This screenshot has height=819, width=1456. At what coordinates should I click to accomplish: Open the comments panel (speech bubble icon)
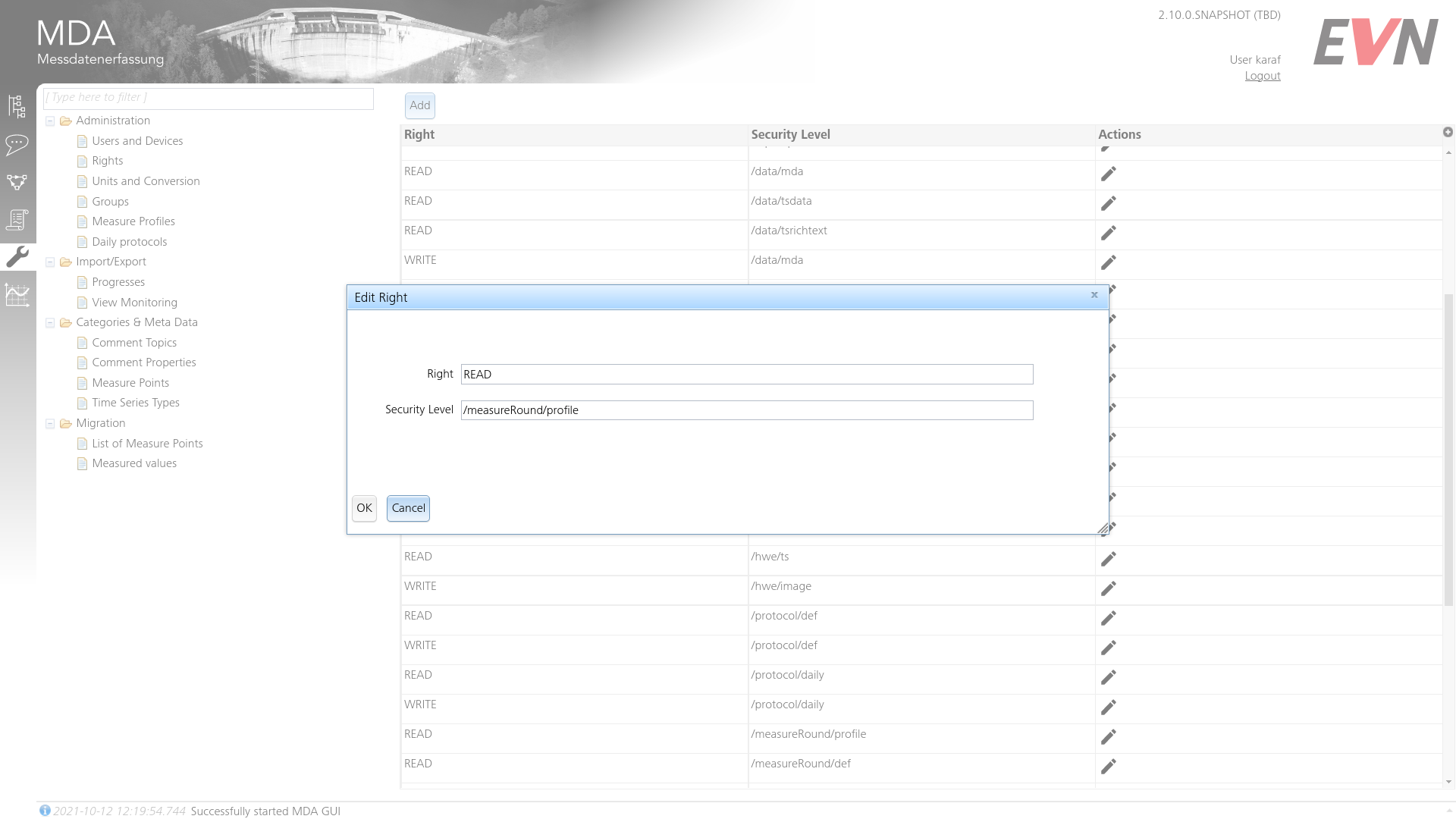(x=17, y=146)
